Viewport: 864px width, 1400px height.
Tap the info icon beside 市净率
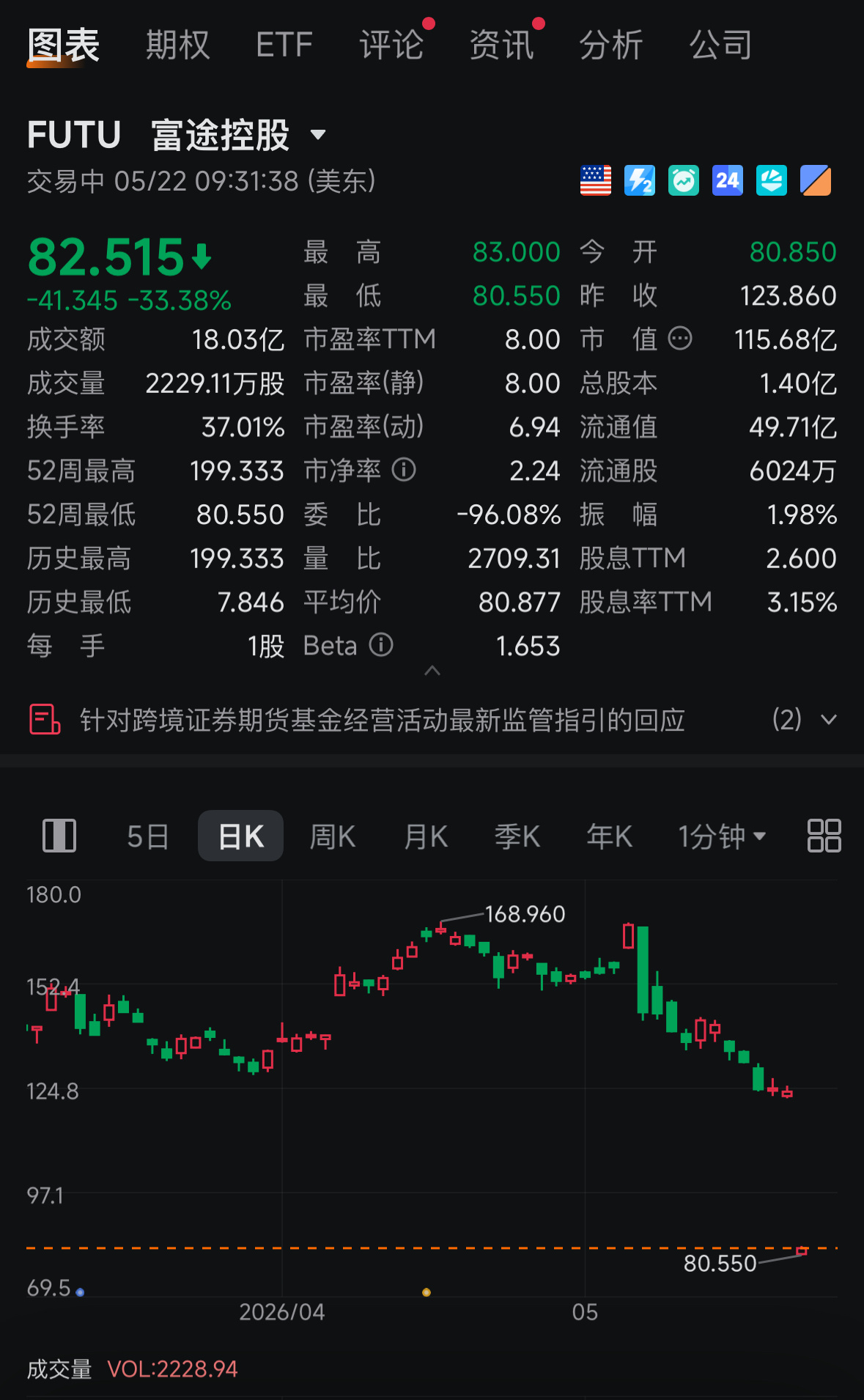[x=404, y=470]
